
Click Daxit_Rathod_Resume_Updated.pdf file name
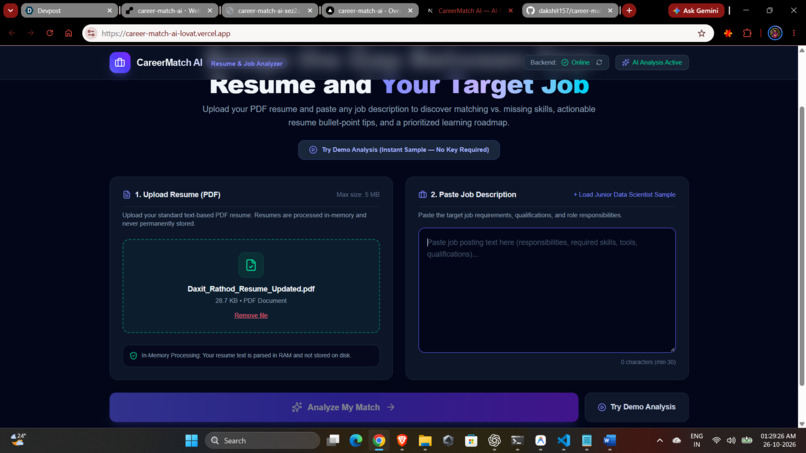click(251, 289)
